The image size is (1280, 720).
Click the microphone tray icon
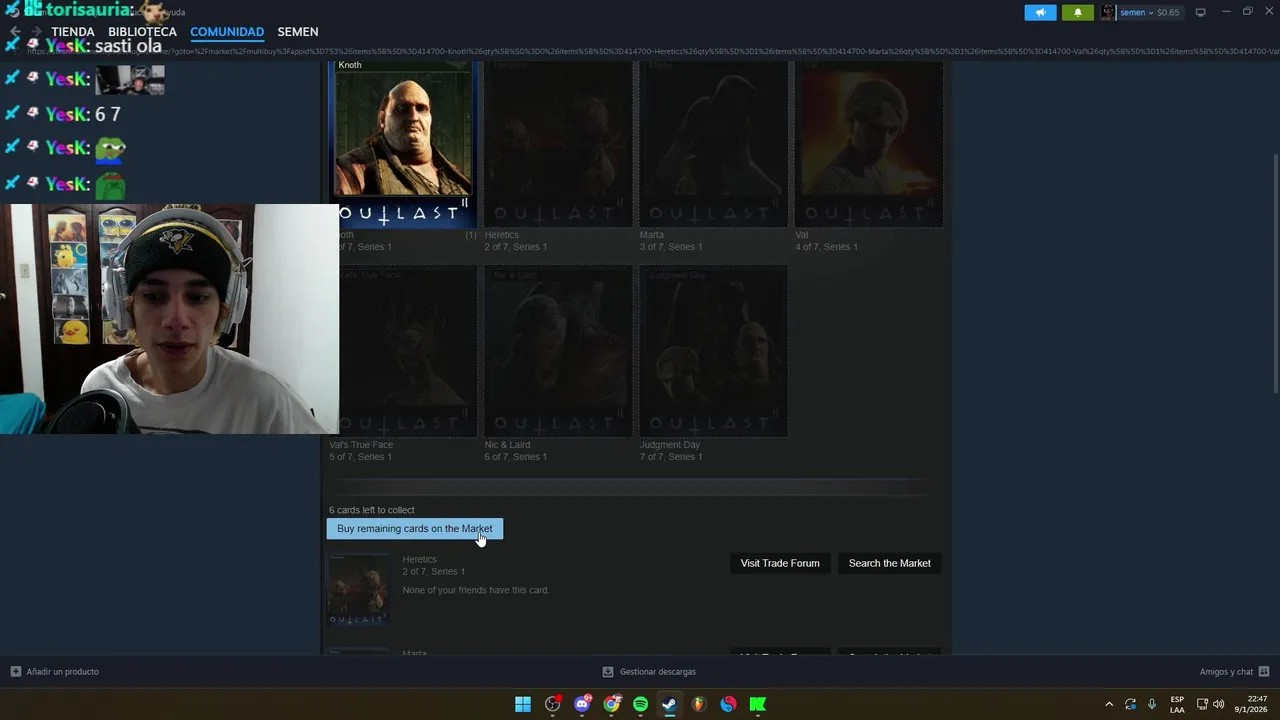pyautogui.click(x=1152, y=704)
